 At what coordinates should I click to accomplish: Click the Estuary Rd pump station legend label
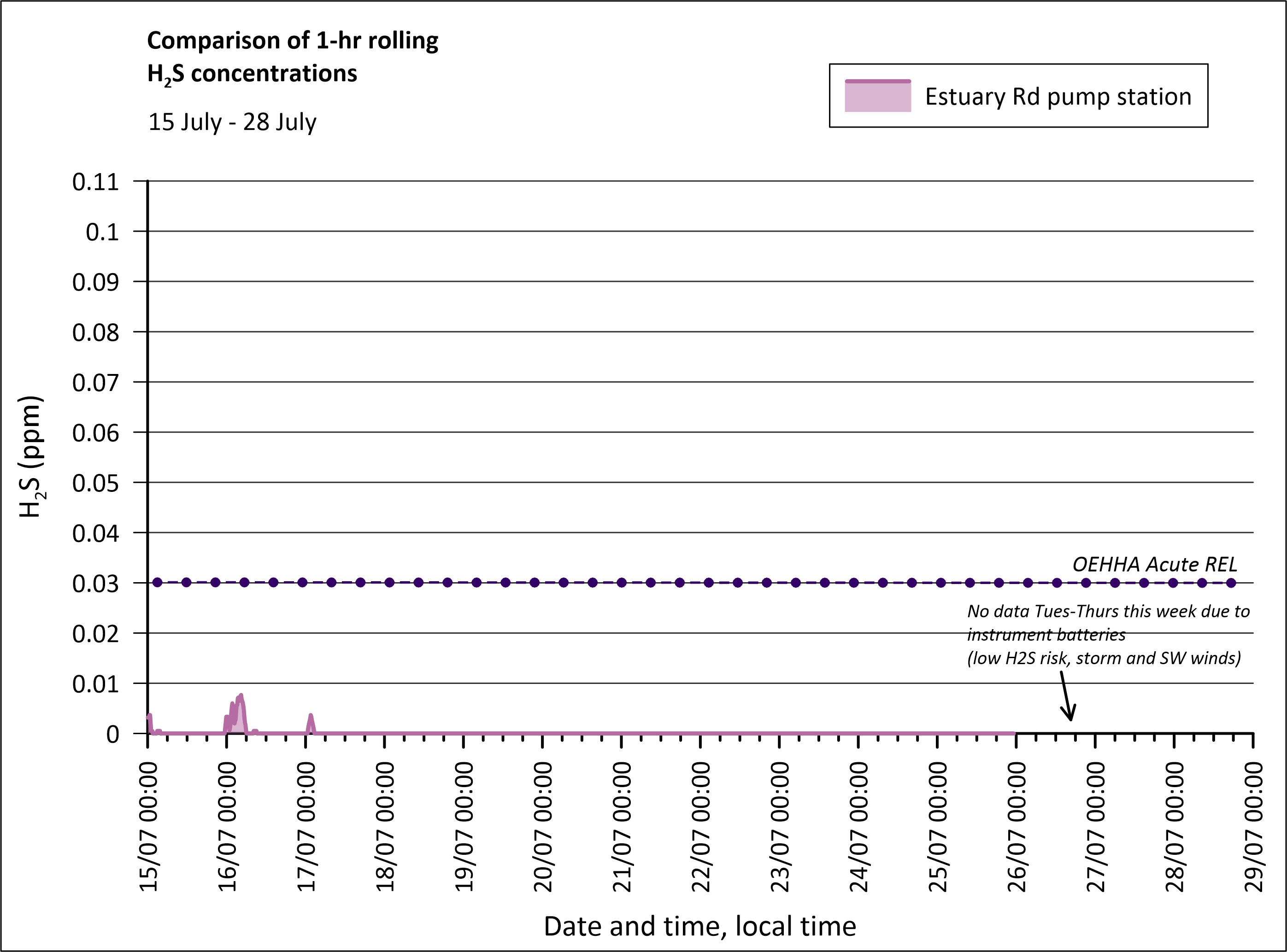pos(1058,97)
